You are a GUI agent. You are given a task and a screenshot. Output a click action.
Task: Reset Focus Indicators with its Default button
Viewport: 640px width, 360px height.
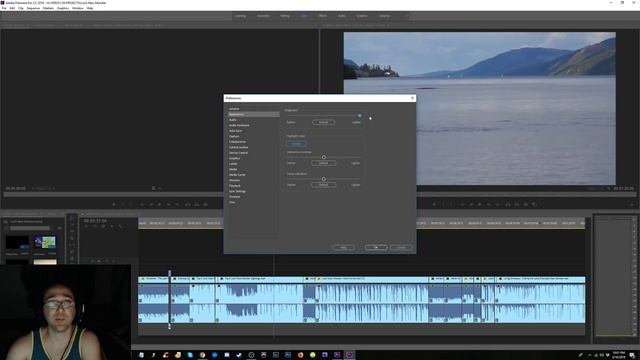pyautogui.click(x=324, y=184)
